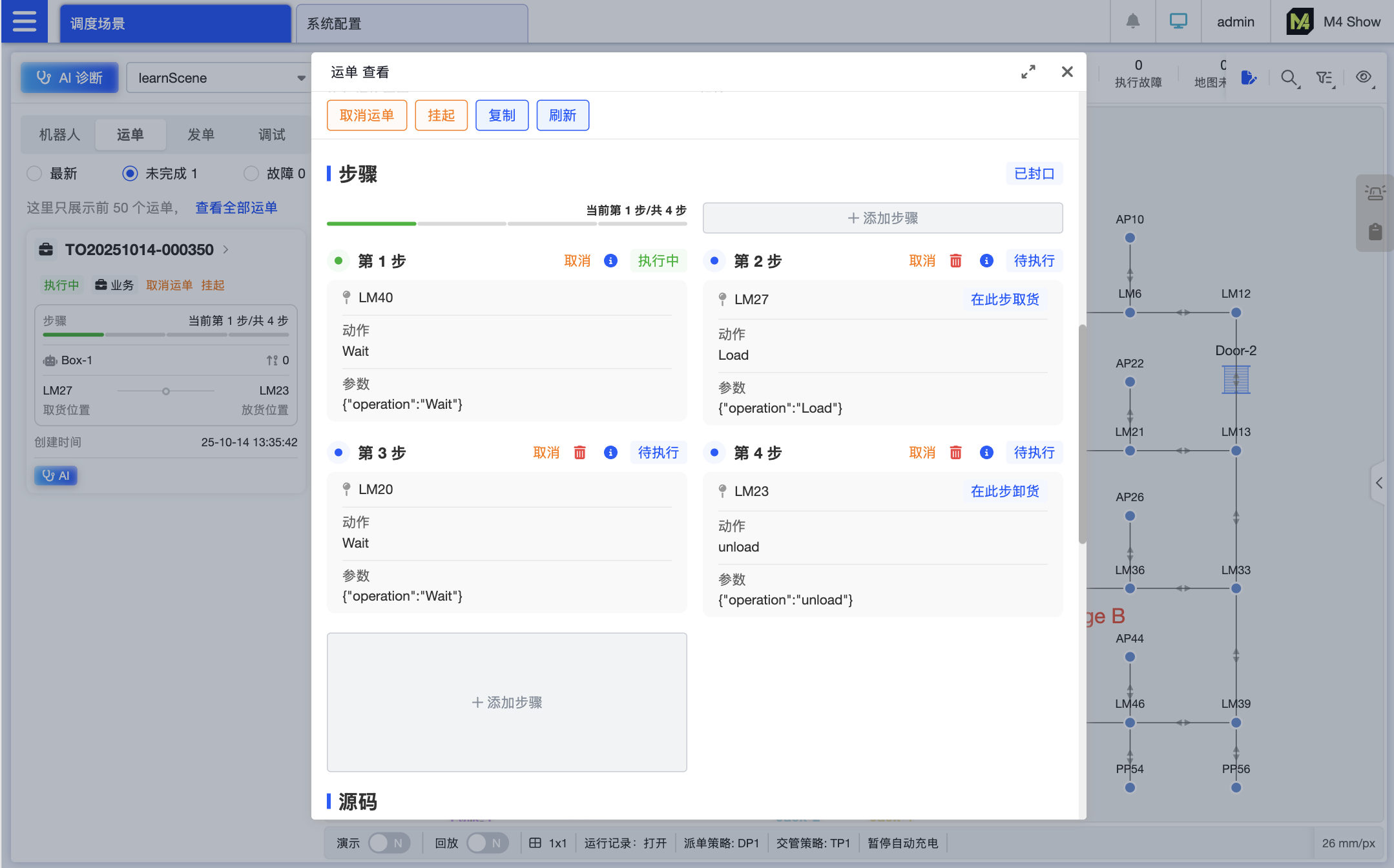This screenshot has width=1394, height=868.
Task: Toggle the 演示 switch
Action: click(389, 843)
